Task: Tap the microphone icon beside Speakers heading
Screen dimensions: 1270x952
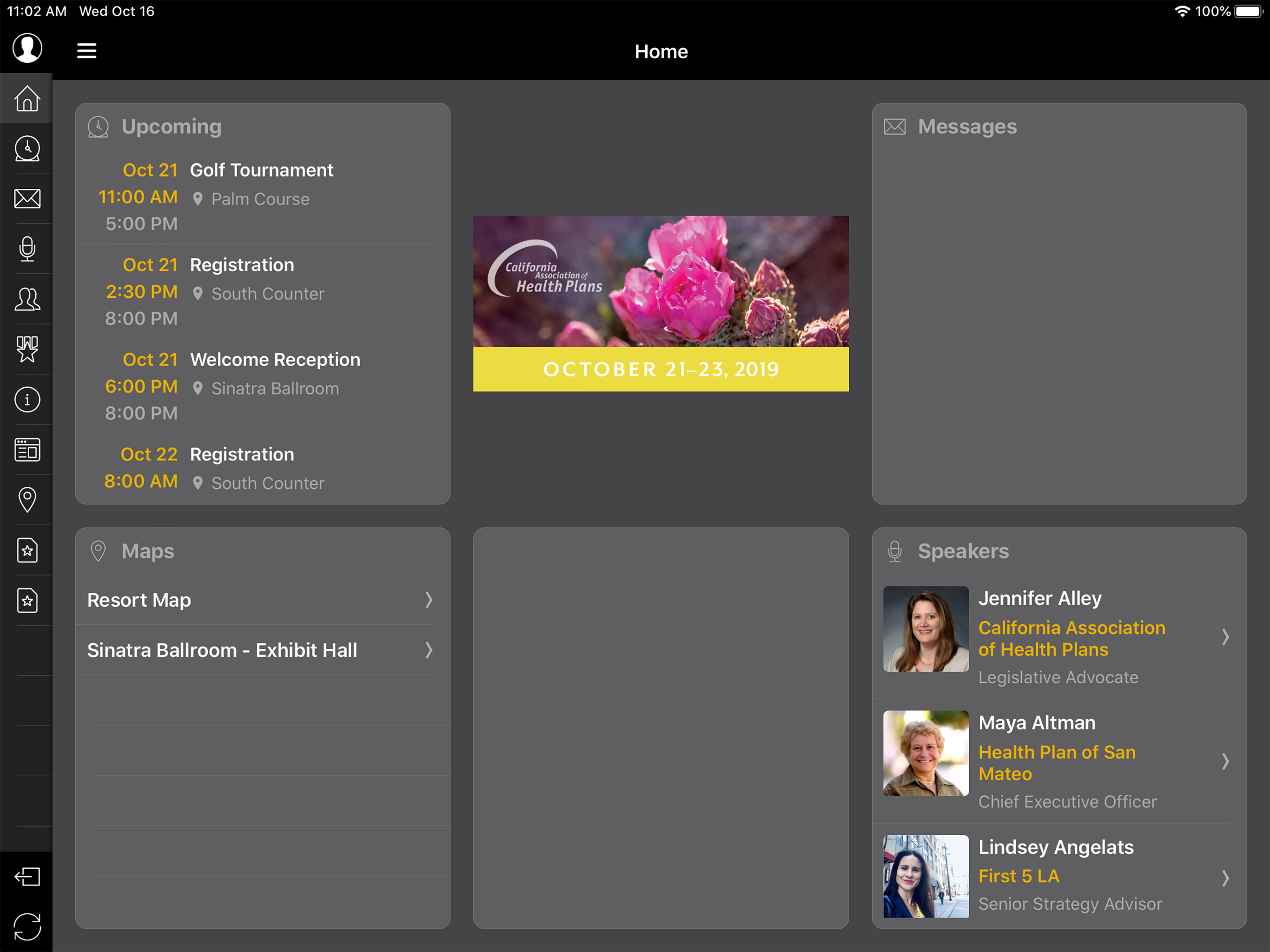Action: (894, 551)
